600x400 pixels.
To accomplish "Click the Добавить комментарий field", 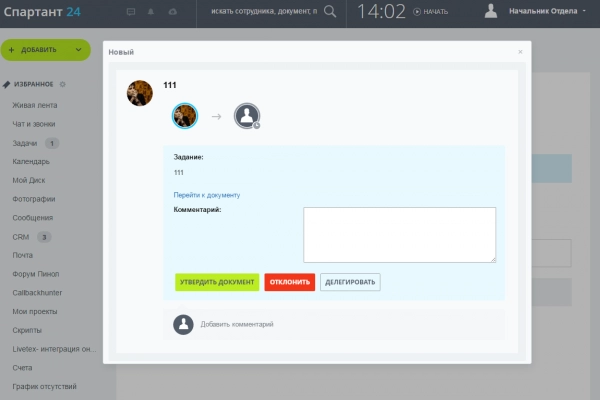I will (237, 324).
